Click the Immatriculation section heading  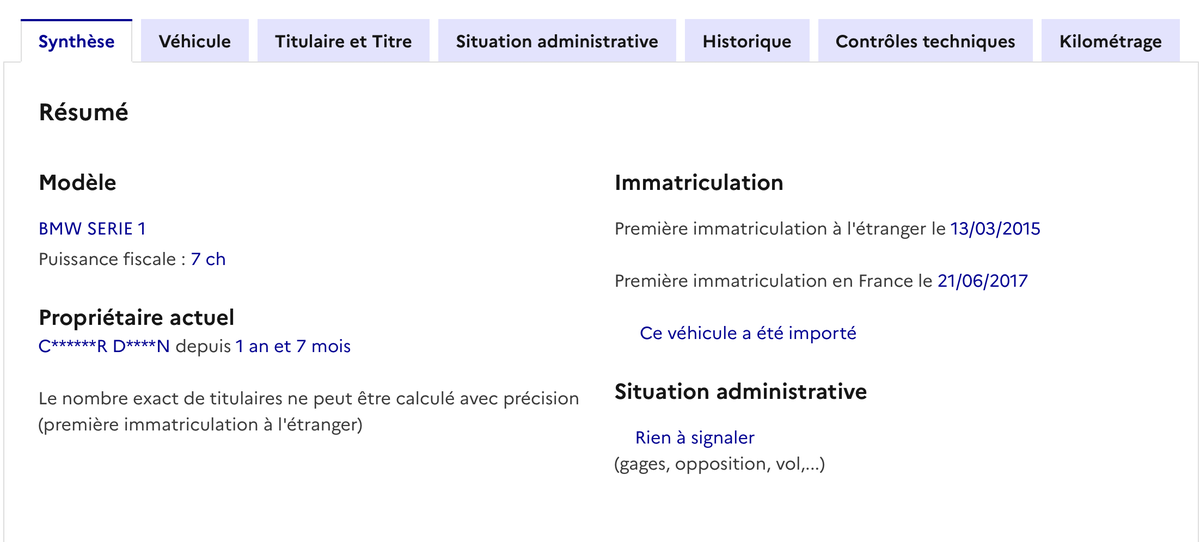click(x=699, y=183)
